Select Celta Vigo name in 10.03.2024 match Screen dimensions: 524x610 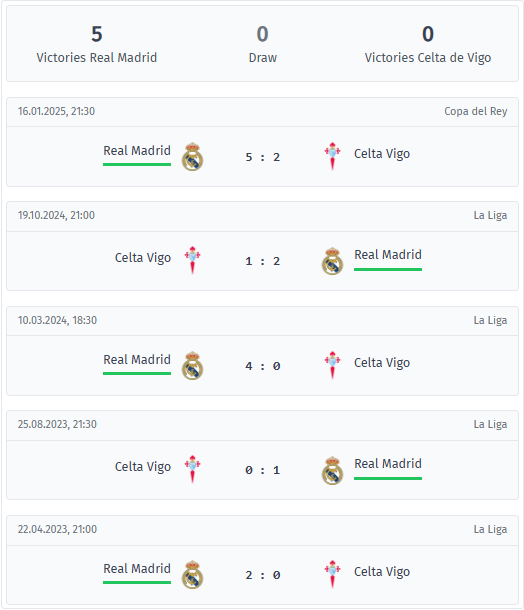382,363
